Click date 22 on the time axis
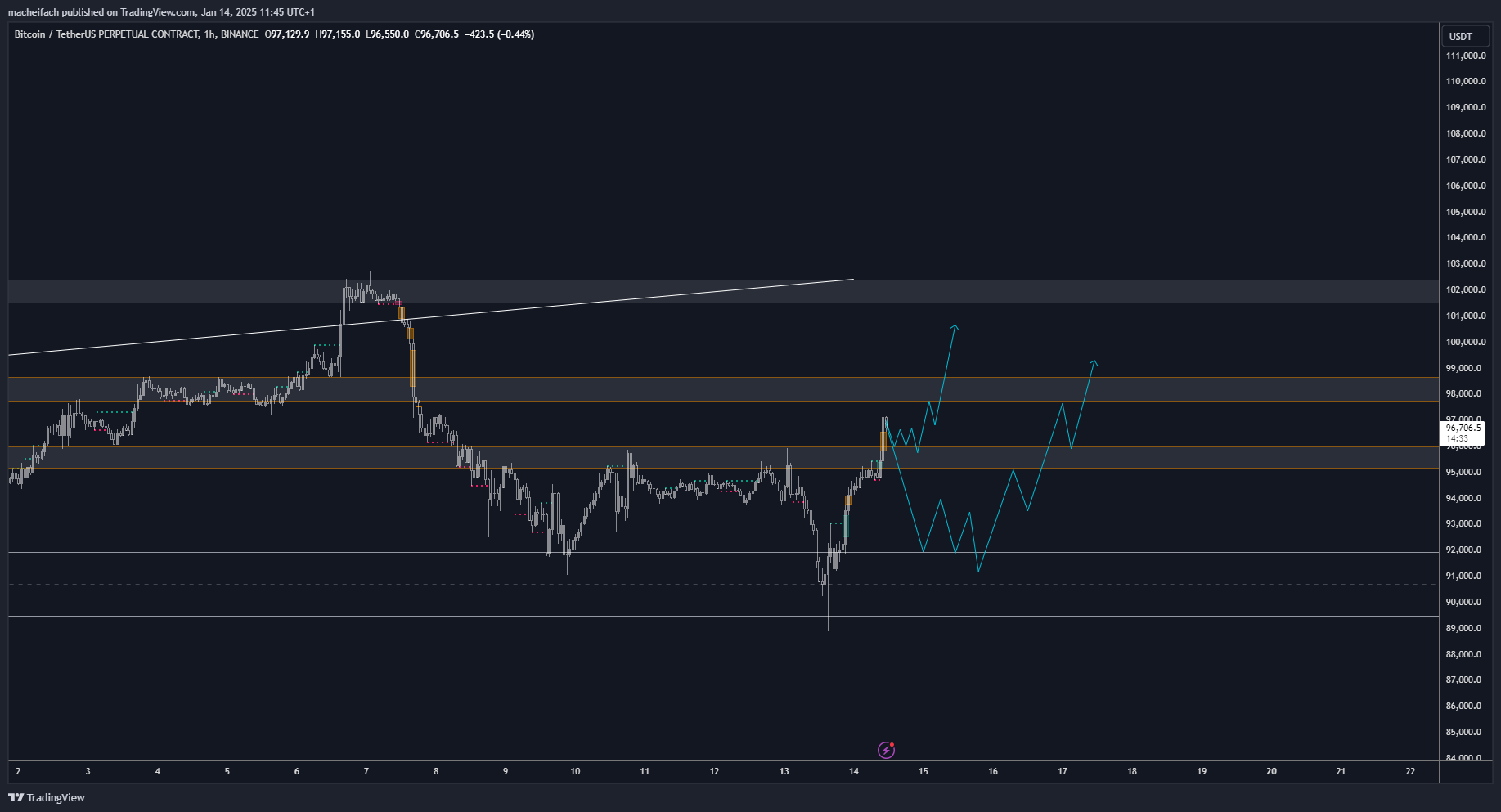This screenshot has width=1501, height=812. 1410,771
